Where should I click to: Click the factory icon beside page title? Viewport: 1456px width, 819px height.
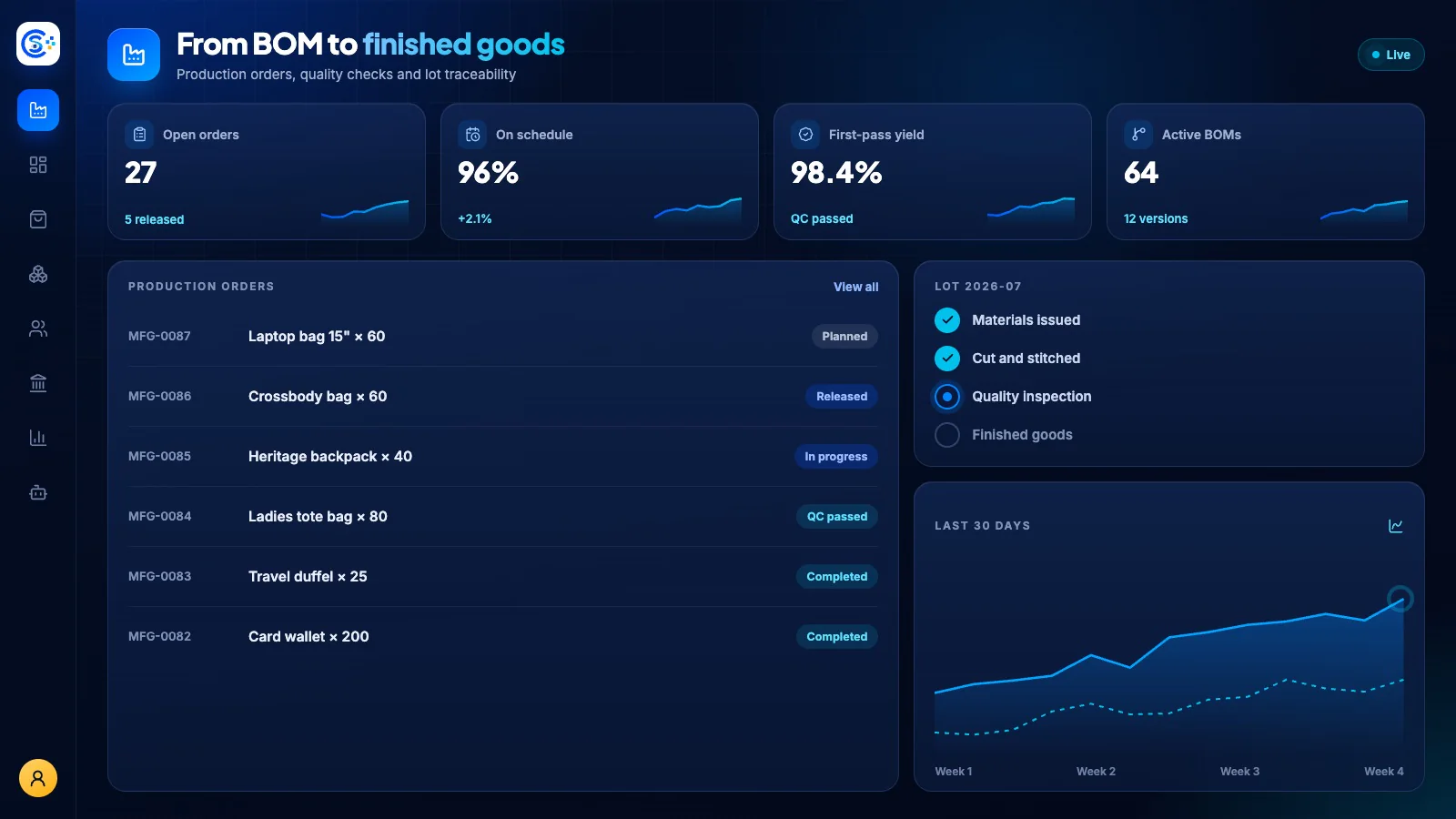click(134, 55)
